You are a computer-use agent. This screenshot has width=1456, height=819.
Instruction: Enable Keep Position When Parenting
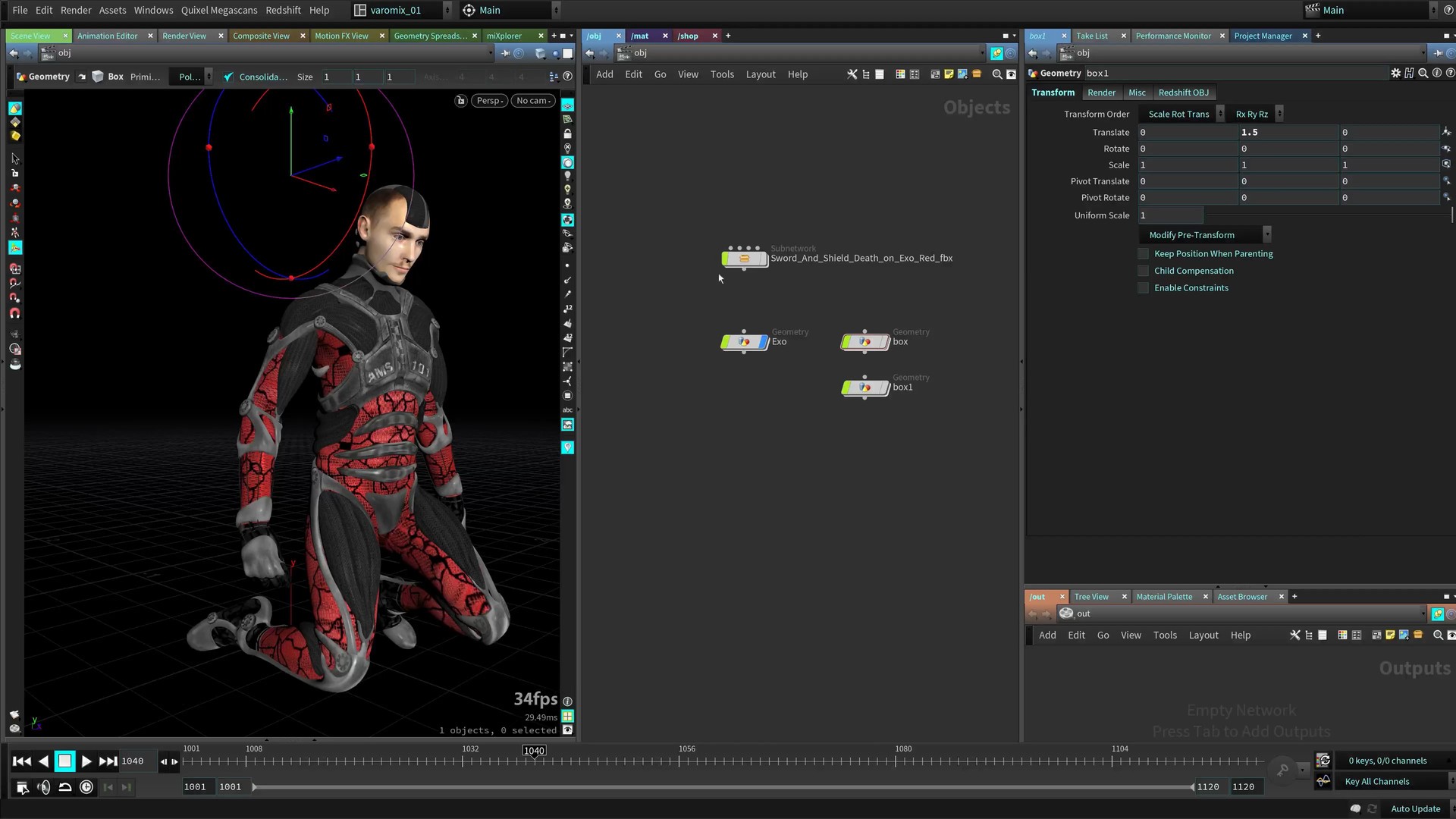[x=1144, y=254]
